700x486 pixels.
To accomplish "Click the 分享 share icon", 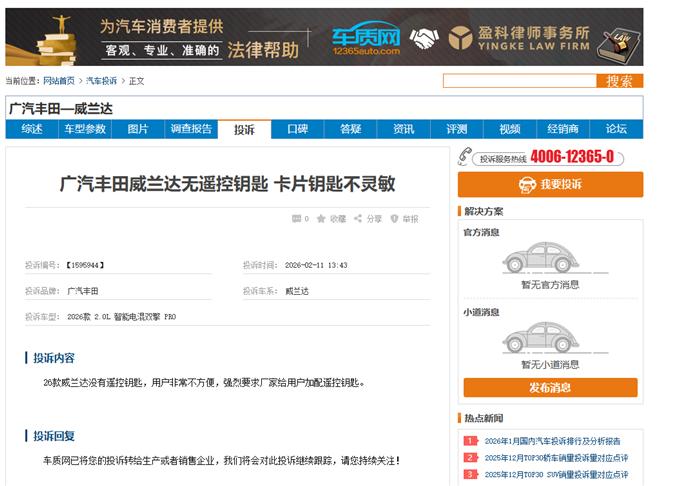I will point(357,218).
